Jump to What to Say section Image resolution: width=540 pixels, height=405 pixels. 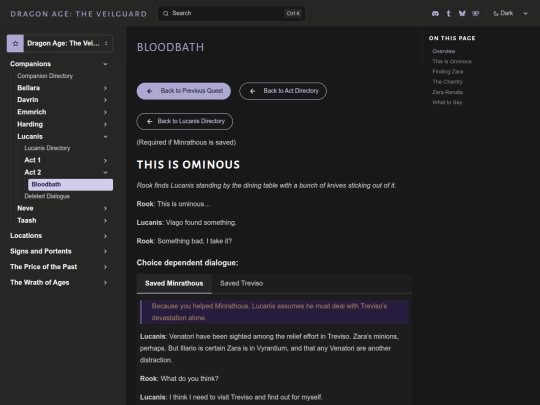447,103
